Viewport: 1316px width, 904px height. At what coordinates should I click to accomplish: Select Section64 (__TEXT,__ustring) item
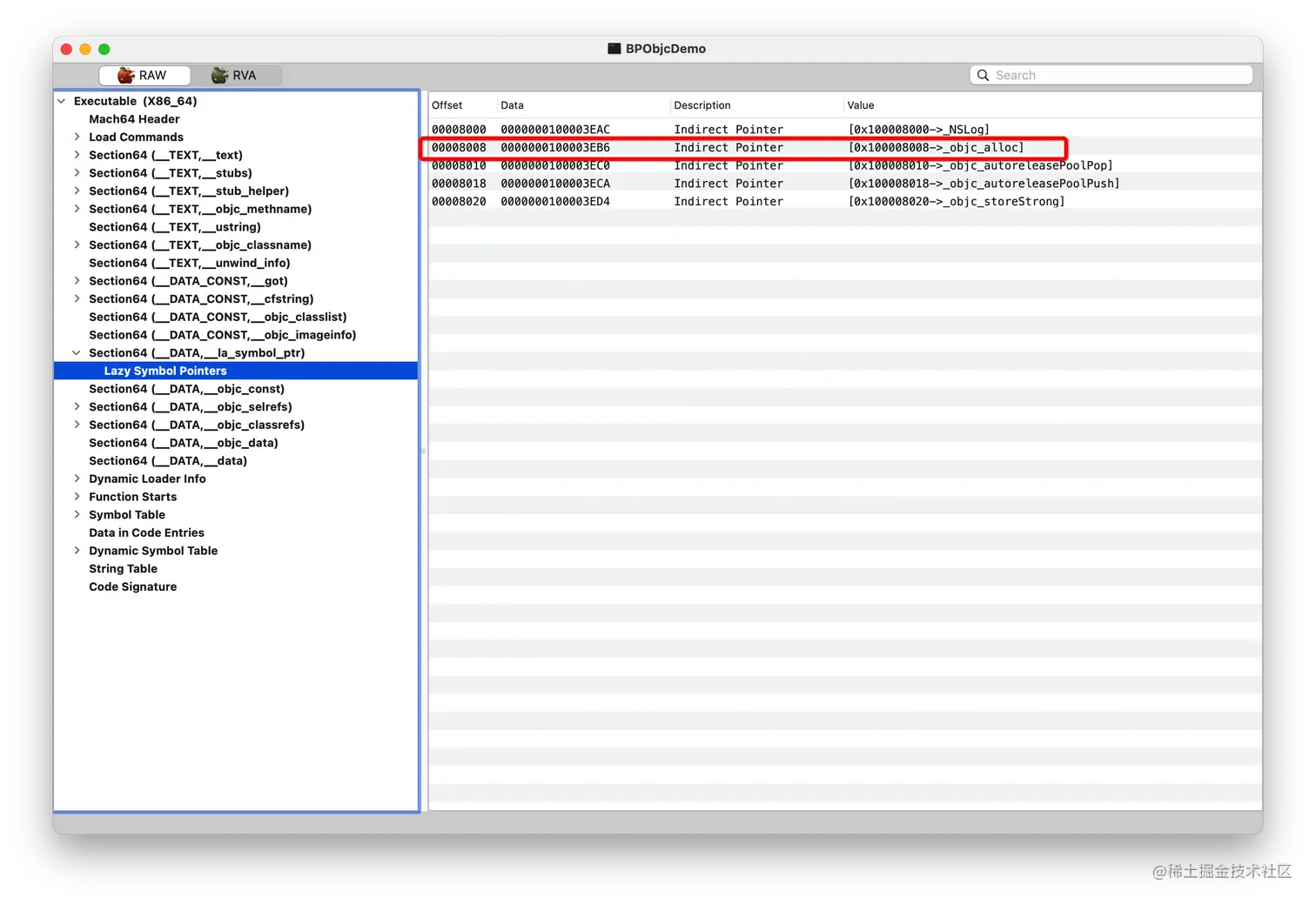(175, 227)
